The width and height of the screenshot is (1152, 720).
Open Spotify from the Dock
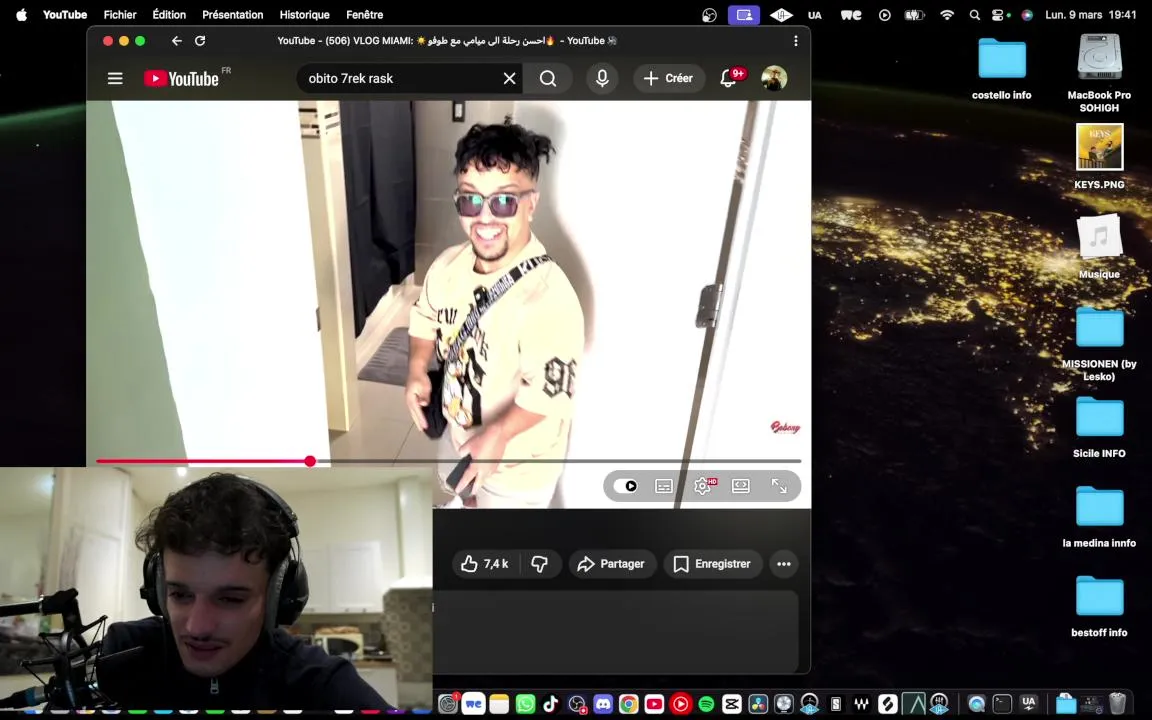706,703
